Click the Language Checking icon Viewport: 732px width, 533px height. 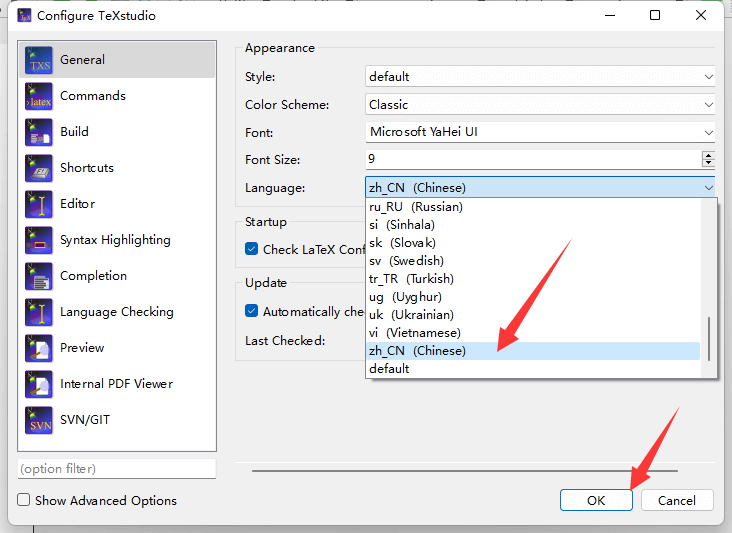[x=39, y=312]
